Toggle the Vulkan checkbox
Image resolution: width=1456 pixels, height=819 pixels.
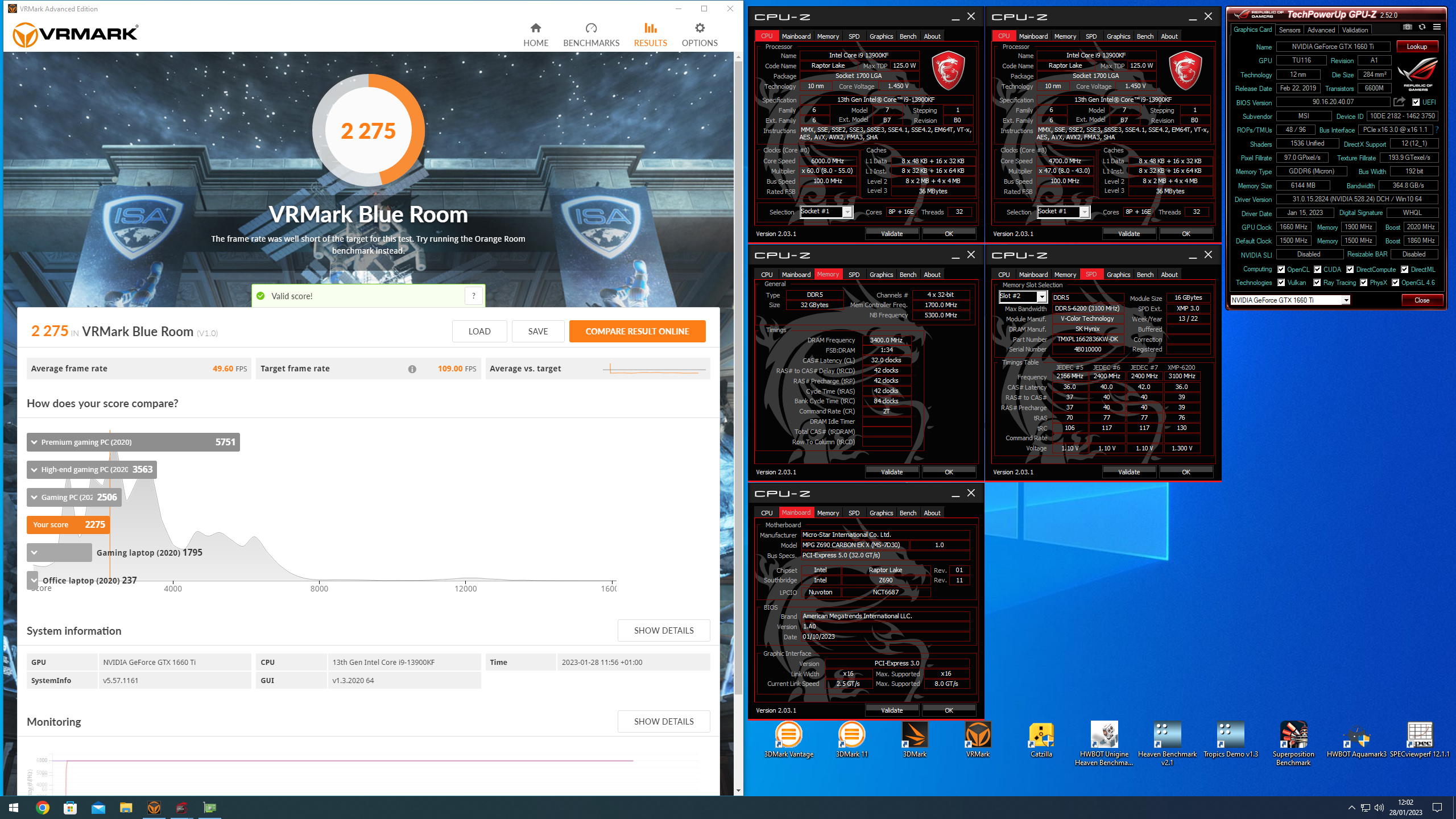tap(1281, 283)
